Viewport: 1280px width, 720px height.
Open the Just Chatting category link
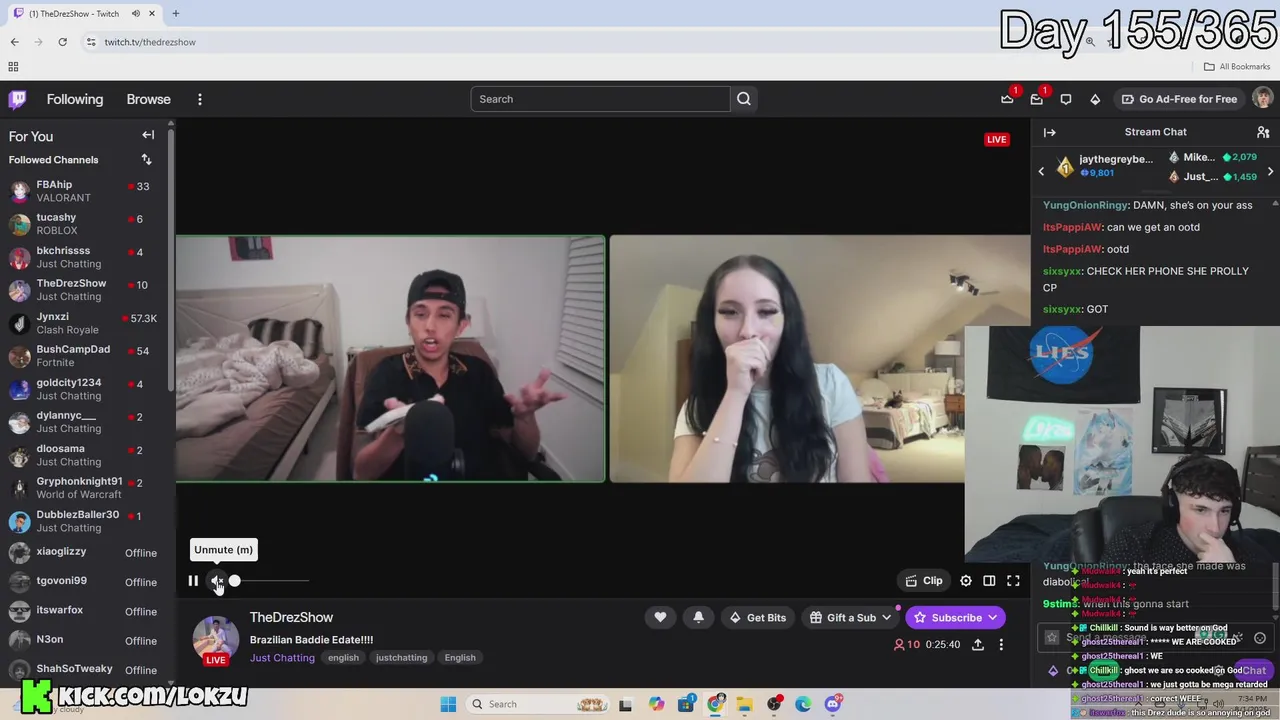coord(282,658)
